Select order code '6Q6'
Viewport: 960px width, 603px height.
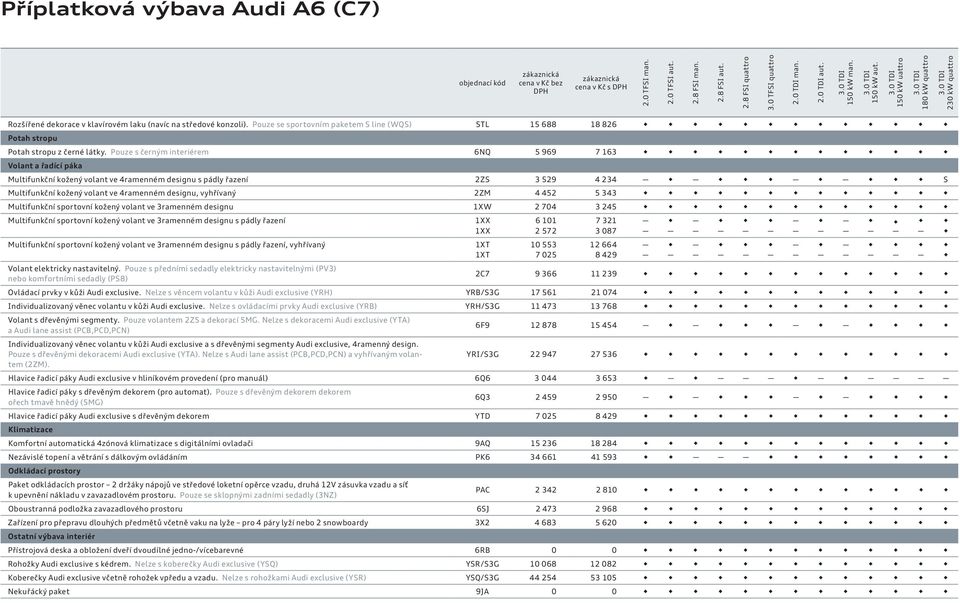(x=482, y=378)
